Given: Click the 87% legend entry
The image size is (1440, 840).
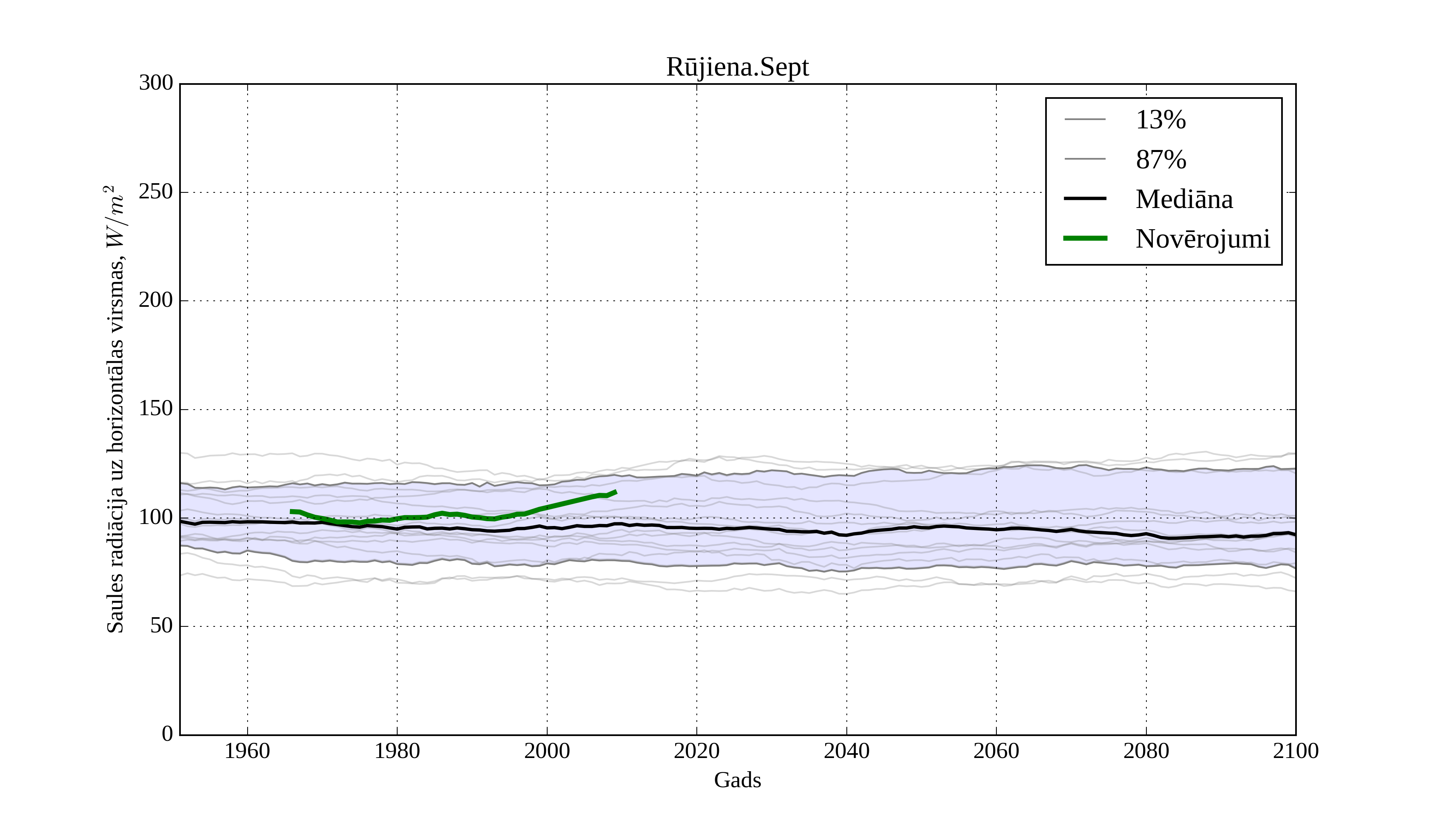Looking at the screenshot, I should tap(1160, 160).
